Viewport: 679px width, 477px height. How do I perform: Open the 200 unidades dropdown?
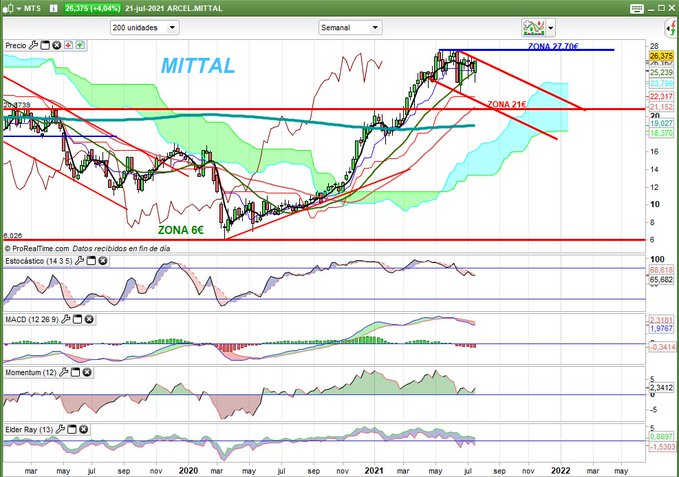tap(144, 28)
